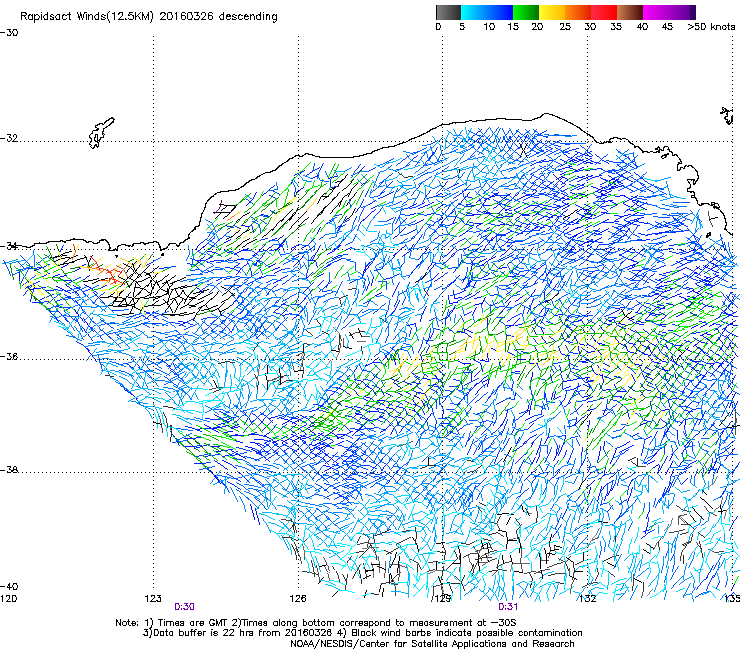Click the cyan 5-10 knots color segment
Viewport: 740px width, 650px height.
(x=474, y=12)
